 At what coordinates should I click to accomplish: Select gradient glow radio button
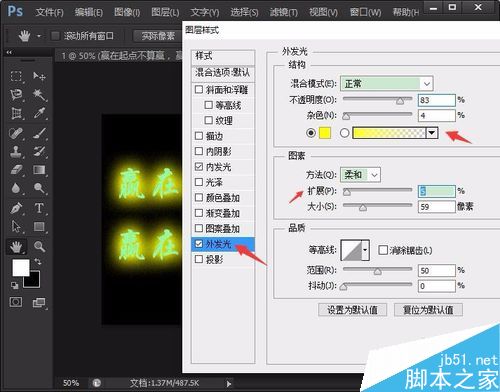tap(344, 133)
